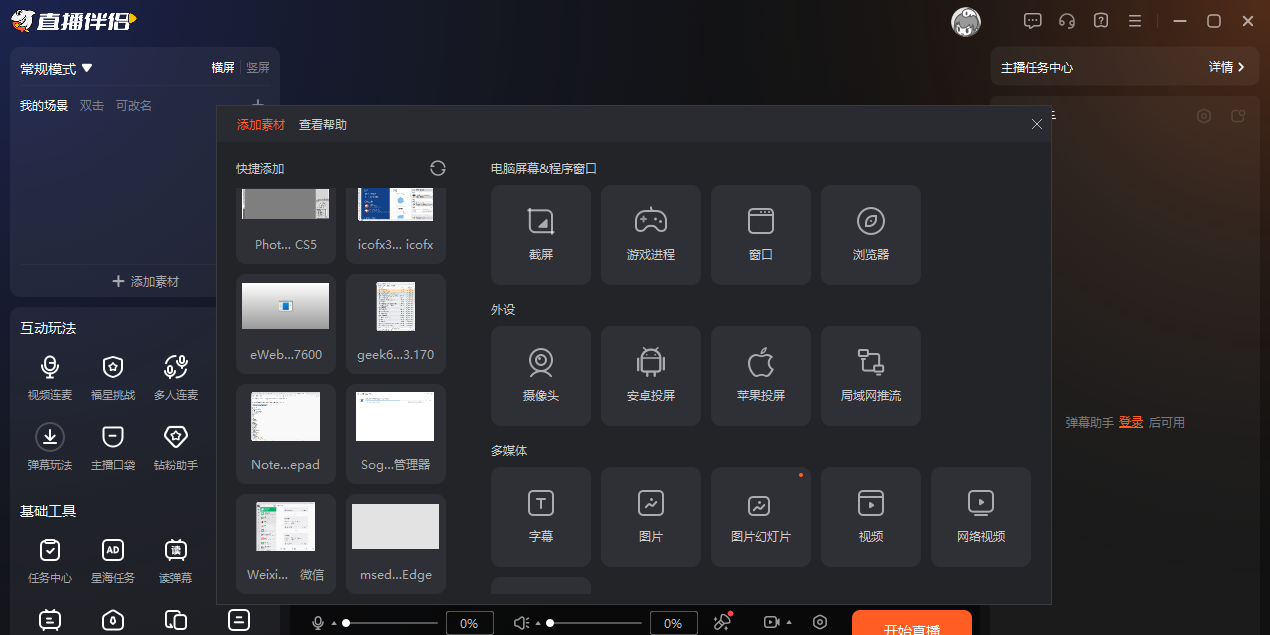The height and width of the screenshot is (635, 1270).
Task: Add a 网络视频 network video source
Action: [981, 517]
